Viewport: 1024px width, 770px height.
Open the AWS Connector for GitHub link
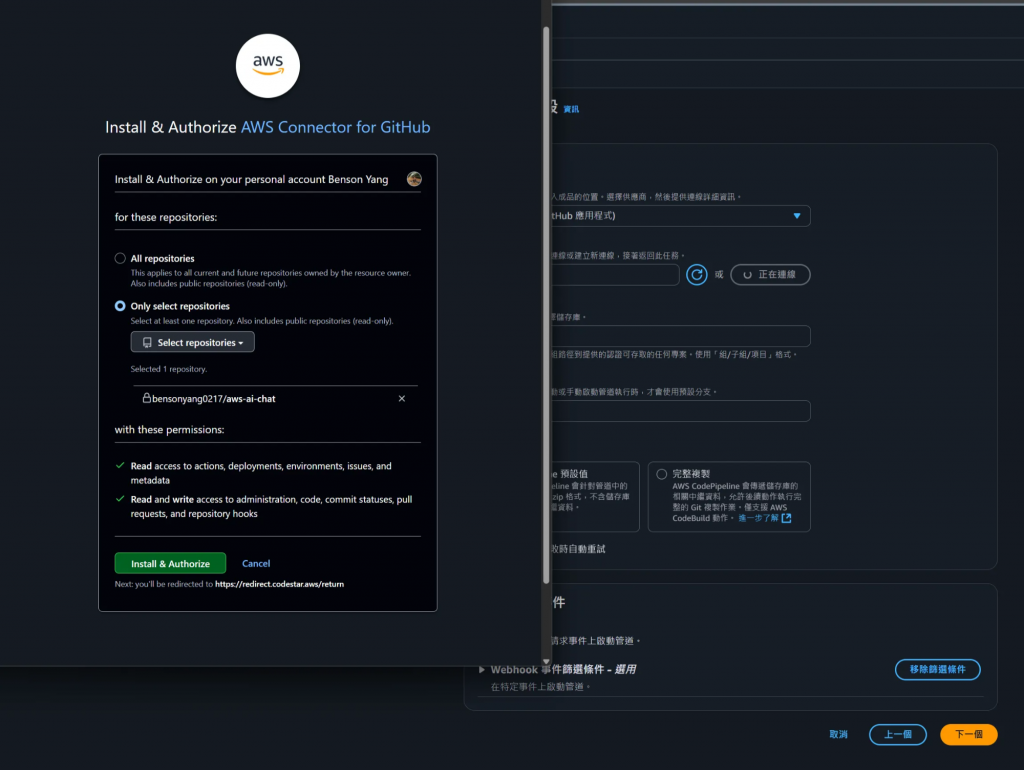[336, 127]
